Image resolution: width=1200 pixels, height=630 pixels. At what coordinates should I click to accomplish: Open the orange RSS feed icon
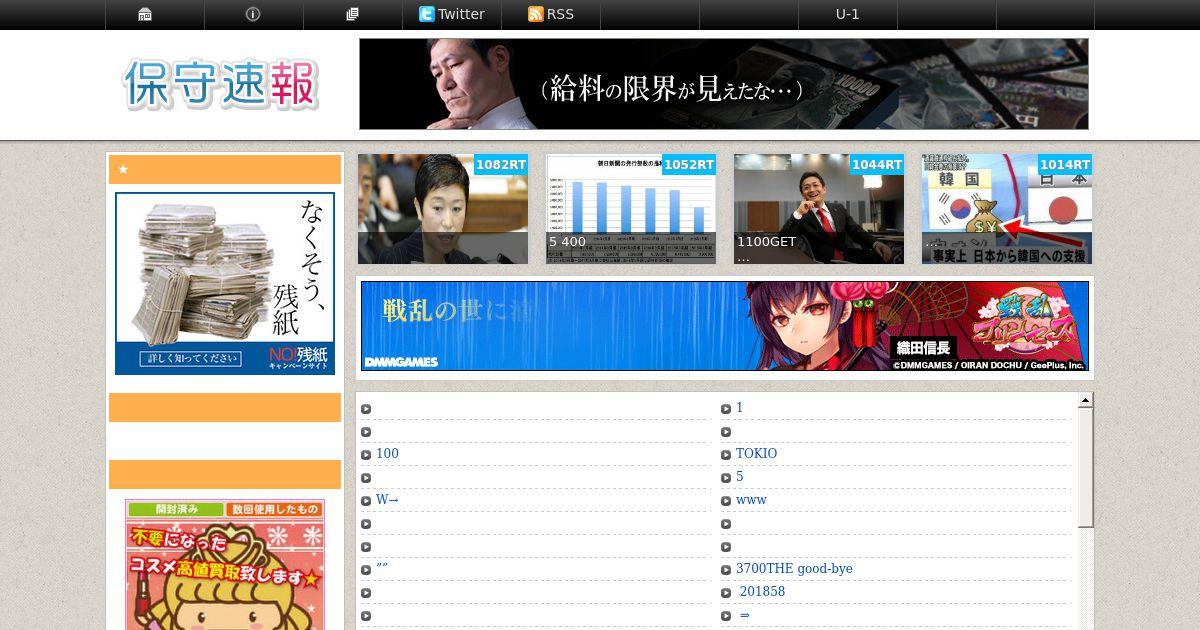pyautogui.click(x=536, y=14)
